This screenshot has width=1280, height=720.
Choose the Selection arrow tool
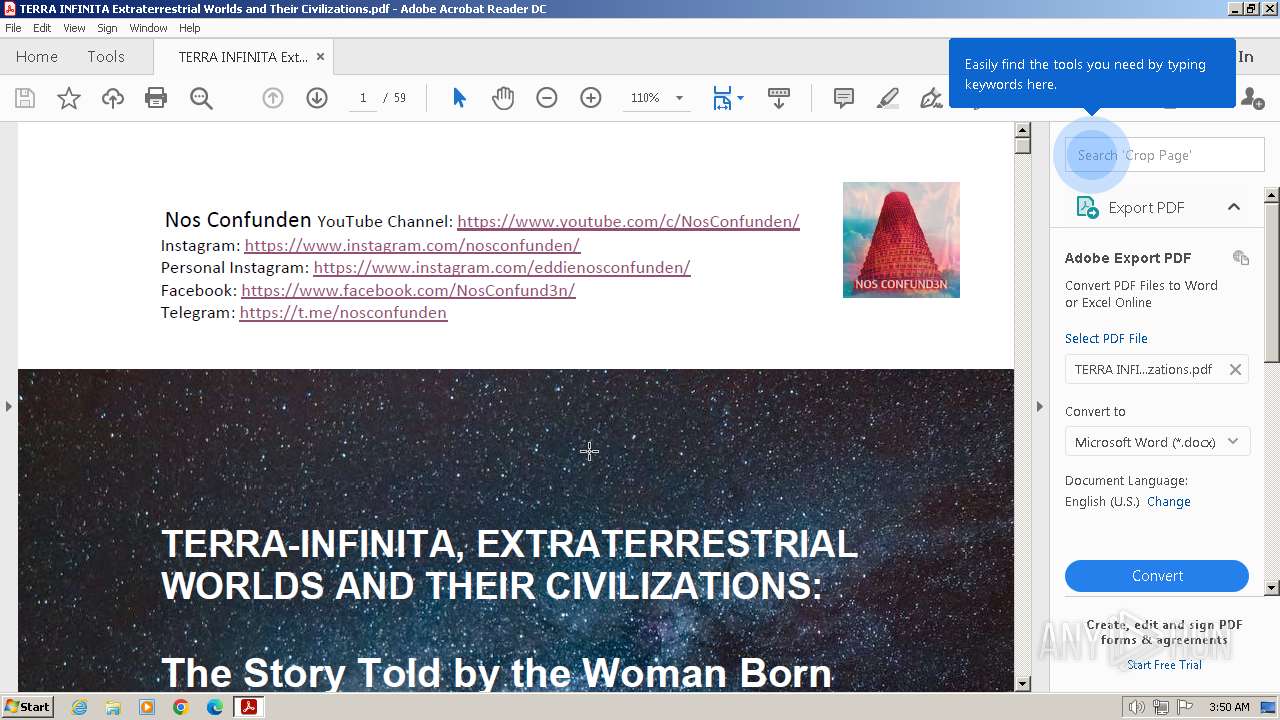(459, 98)
